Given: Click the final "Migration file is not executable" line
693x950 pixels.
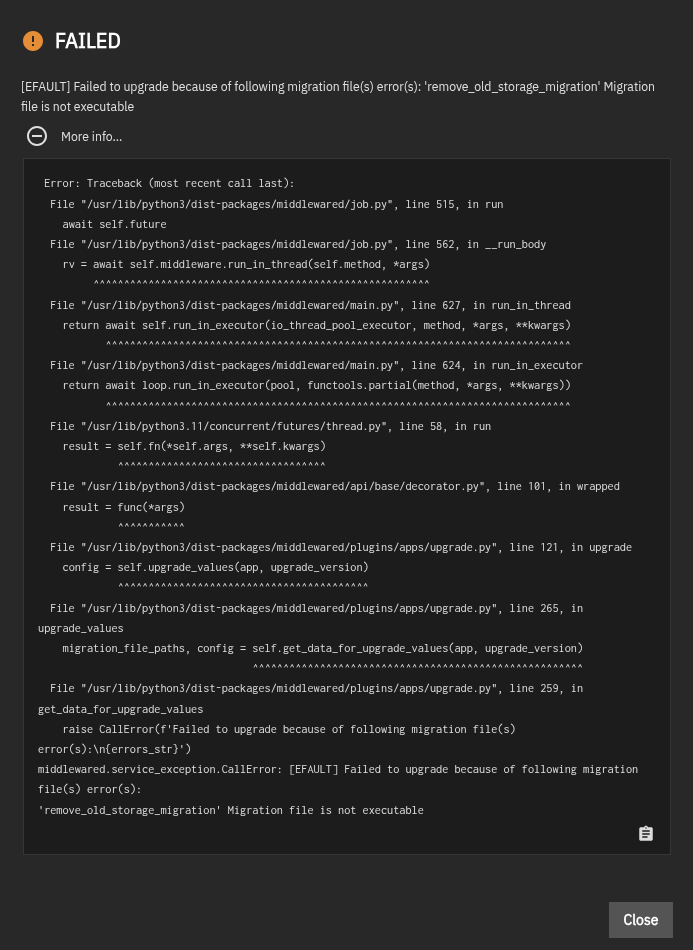Looking at the screenshot, I should click(231, 810).
